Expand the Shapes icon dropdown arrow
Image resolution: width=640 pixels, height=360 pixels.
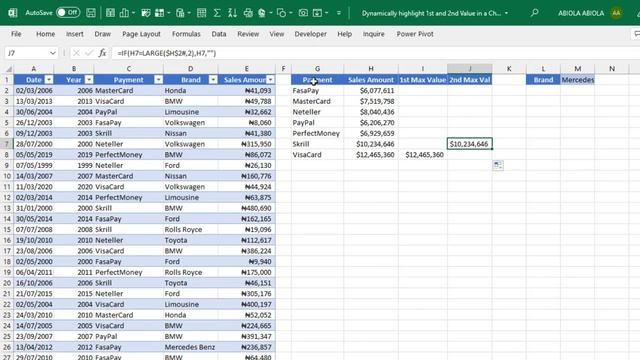pyautogui.click(x=291, y=13)
